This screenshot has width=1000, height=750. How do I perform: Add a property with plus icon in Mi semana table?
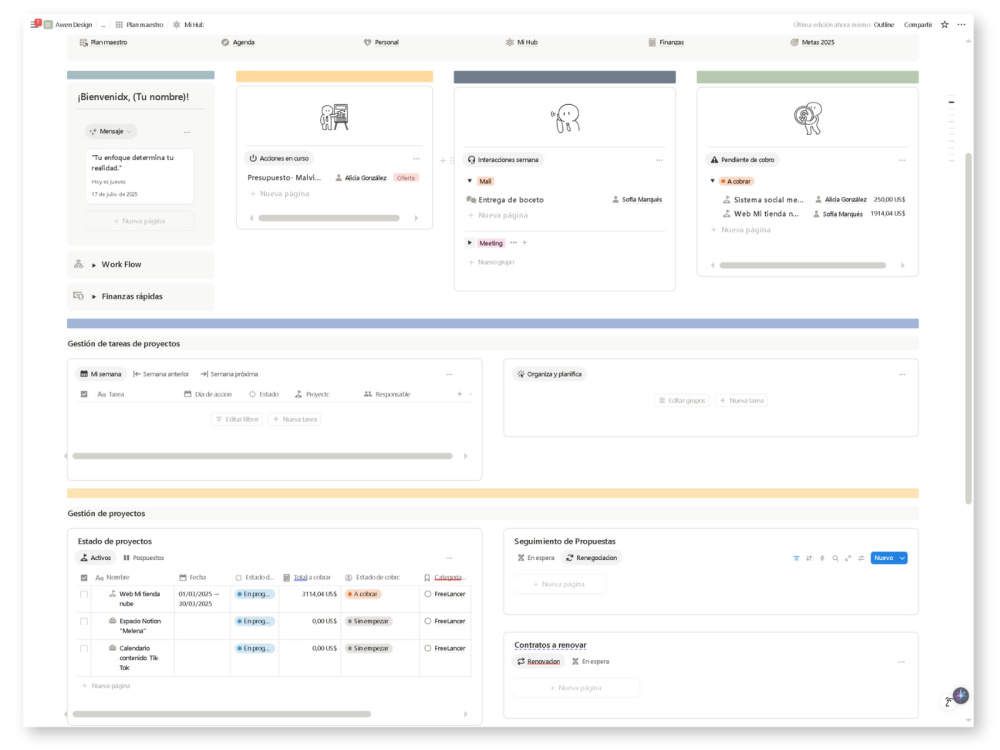pos(459,394)
